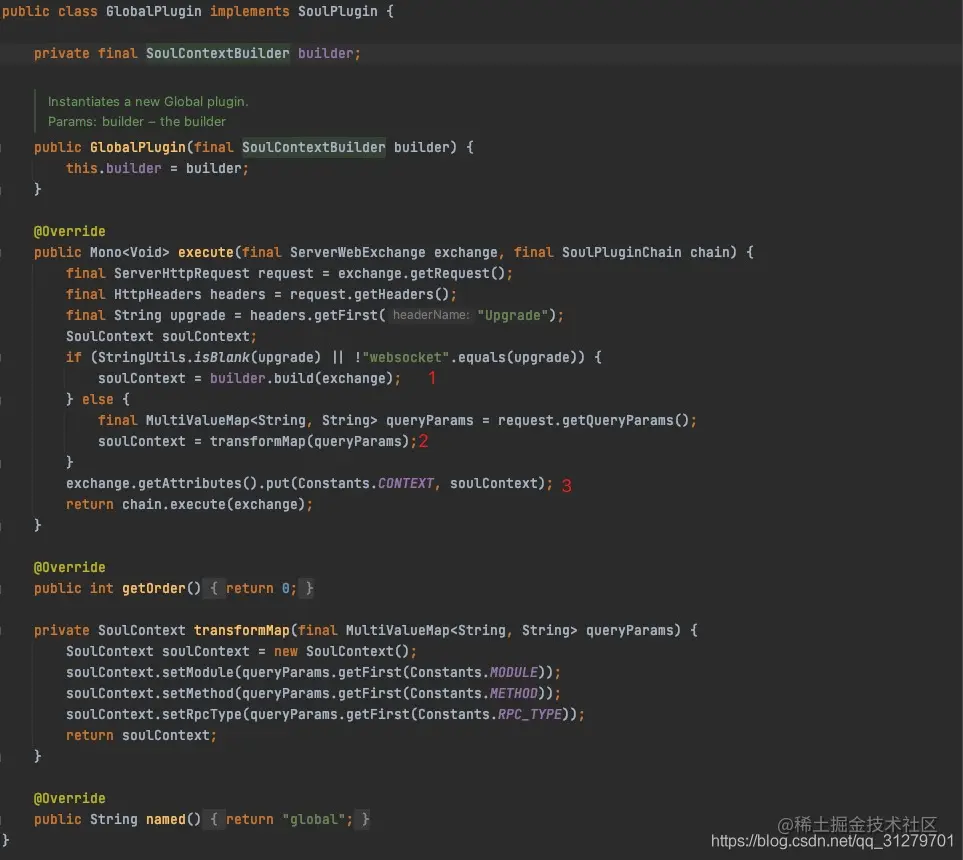Click the execute method name in its declaration
The image size is (963, 860).
pos(206,252)
